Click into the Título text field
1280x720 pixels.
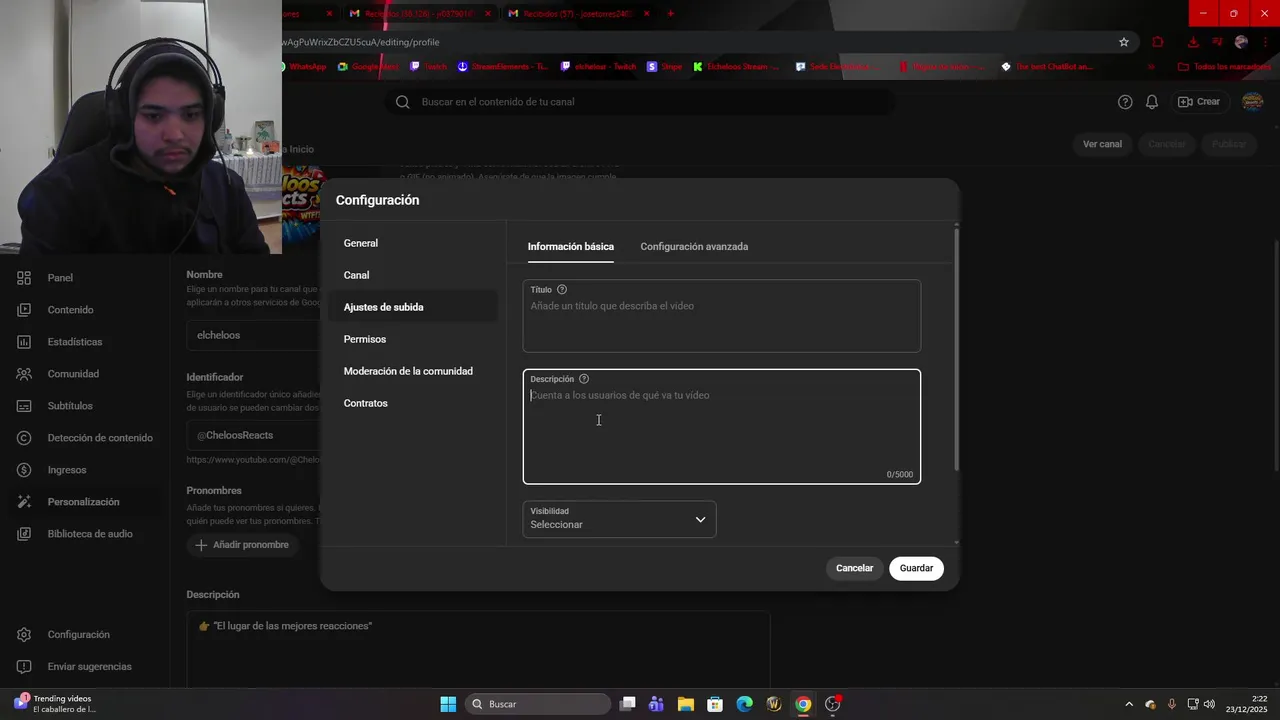click(722, 316)
